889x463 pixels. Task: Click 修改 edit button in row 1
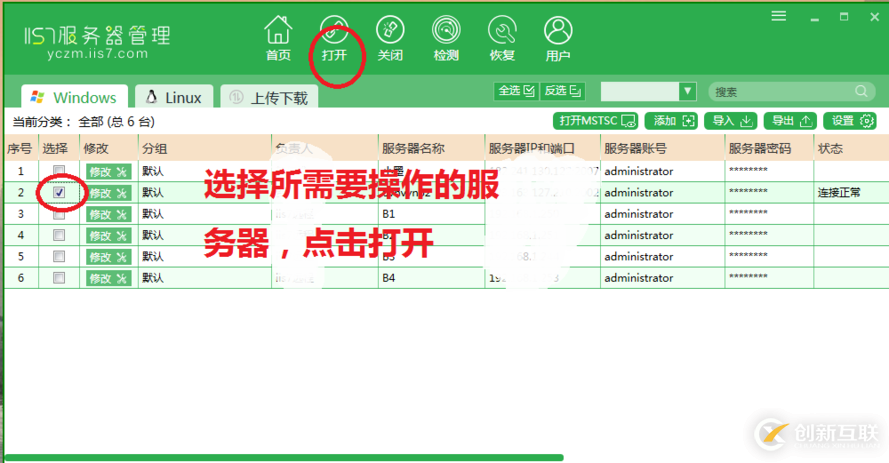tap(108, 172)
